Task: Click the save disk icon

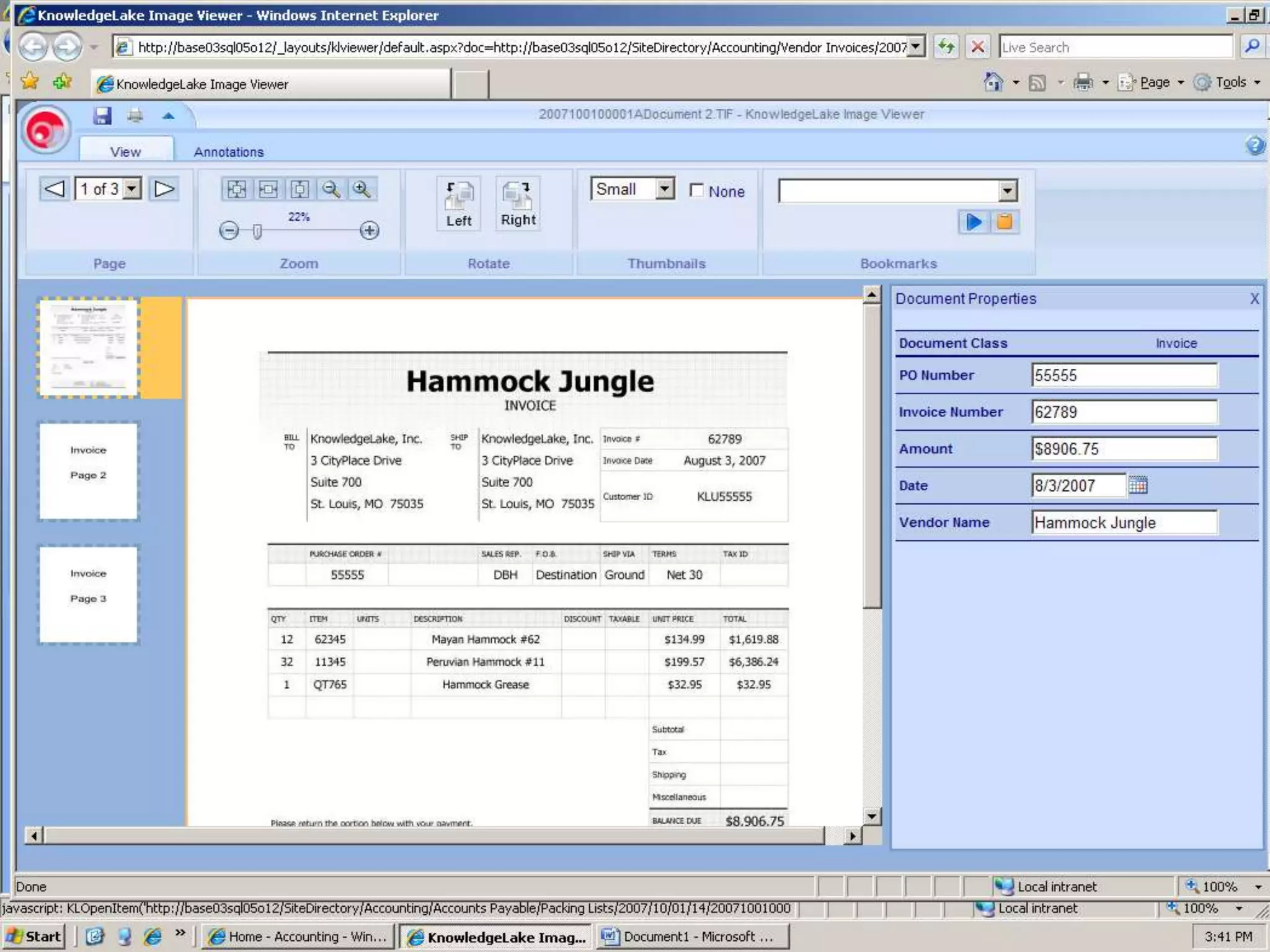Action: pyautogui.click(x=102, y=116)
